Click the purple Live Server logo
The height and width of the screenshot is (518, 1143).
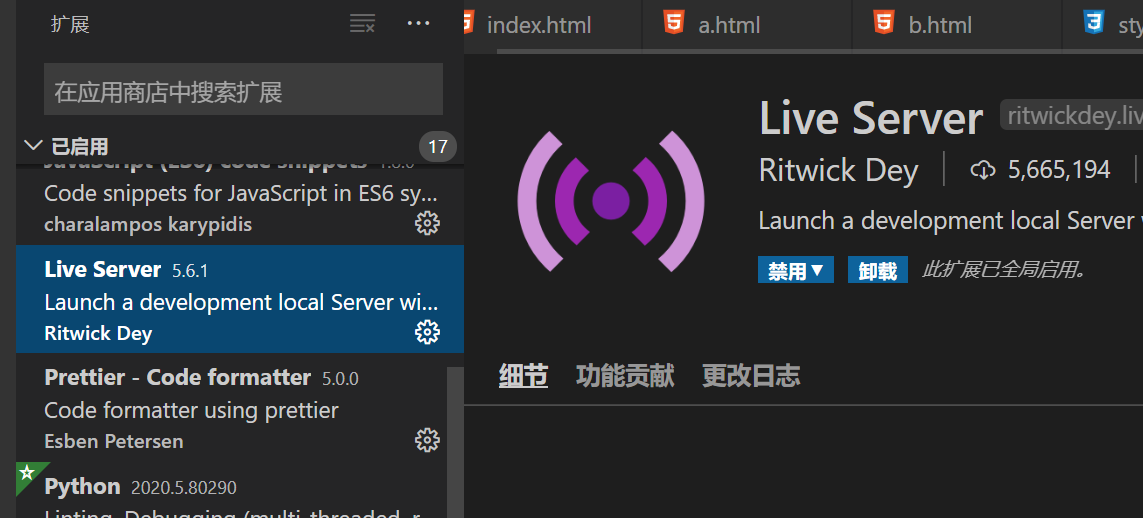(x=611, y=200)
